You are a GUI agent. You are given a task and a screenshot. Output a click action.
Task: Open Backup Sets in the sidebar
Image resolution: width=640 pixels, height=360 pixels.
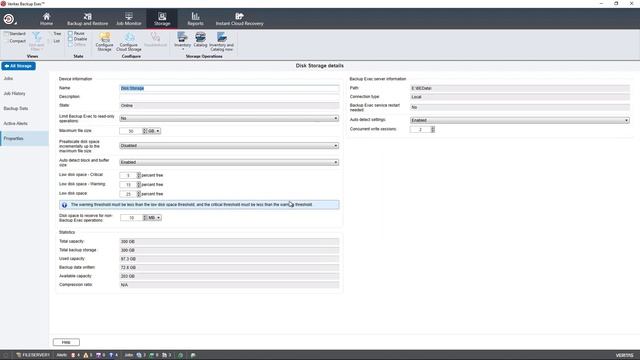click(x=16, y=109)
